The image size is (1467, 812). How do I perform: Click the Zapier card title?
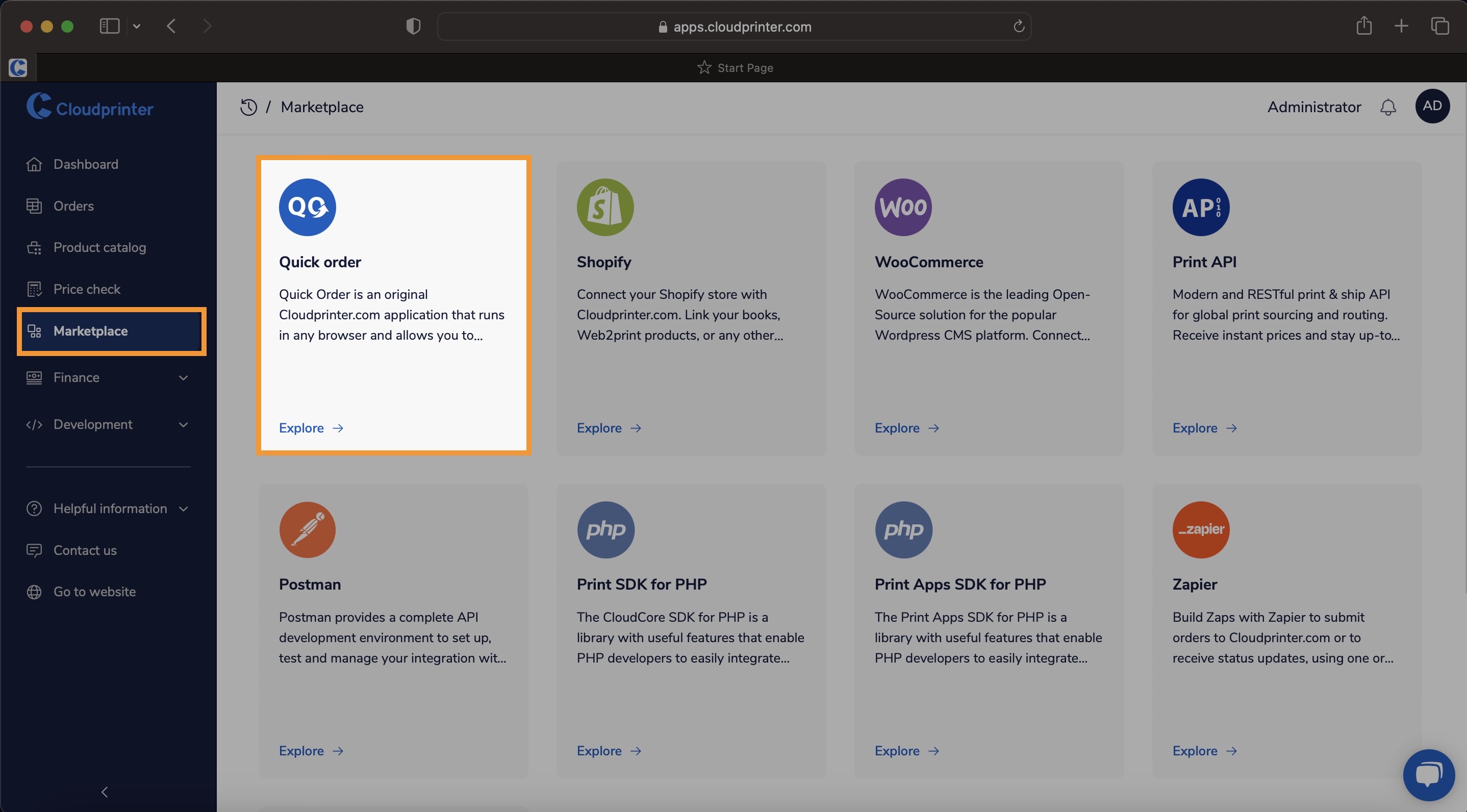point(1195,584)
